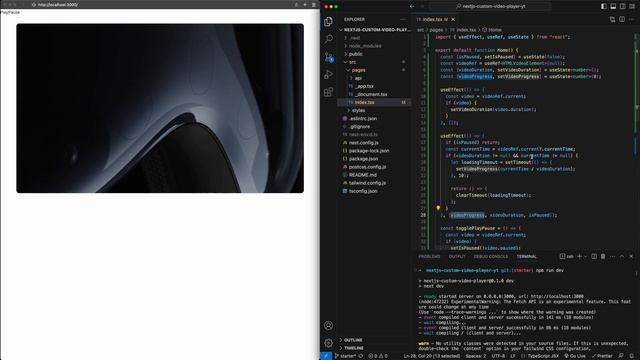
Task: Click the zsh terminal shell indicator
Action: (567, 256)
